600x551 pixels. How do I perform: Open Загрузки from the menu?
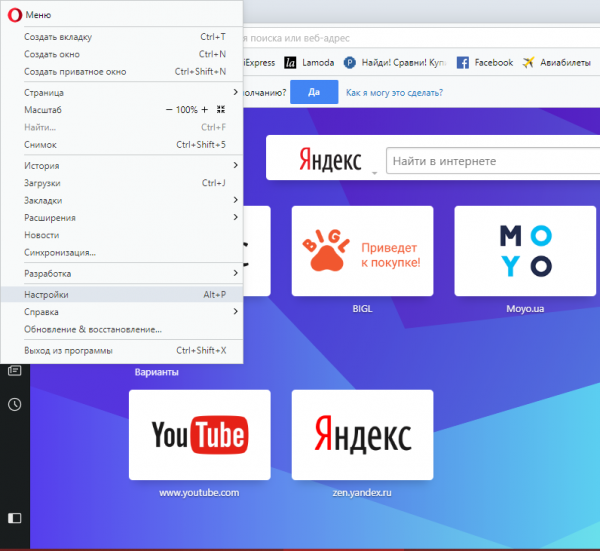pyautogui.click(x=122, y=183)
